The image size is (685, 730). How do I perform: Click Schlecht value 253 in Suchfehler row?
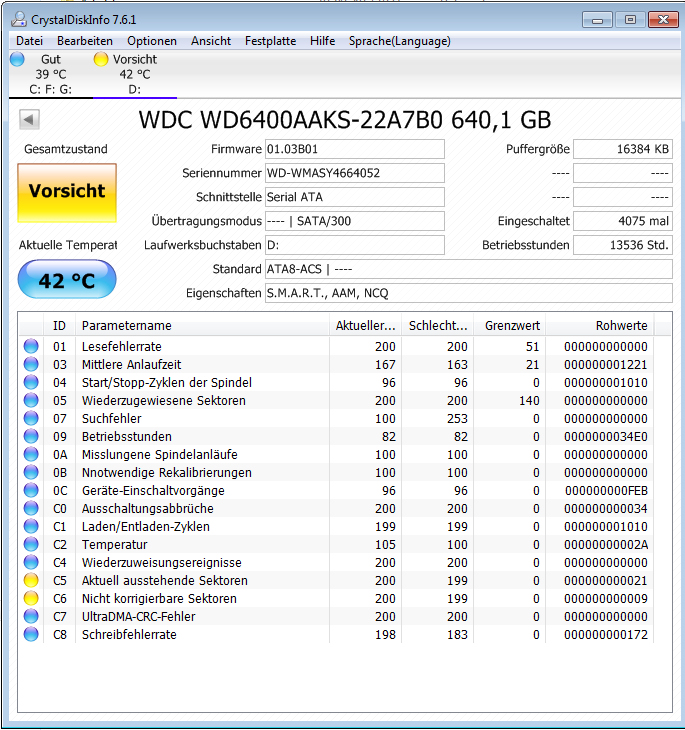click(x=457, y=419)
